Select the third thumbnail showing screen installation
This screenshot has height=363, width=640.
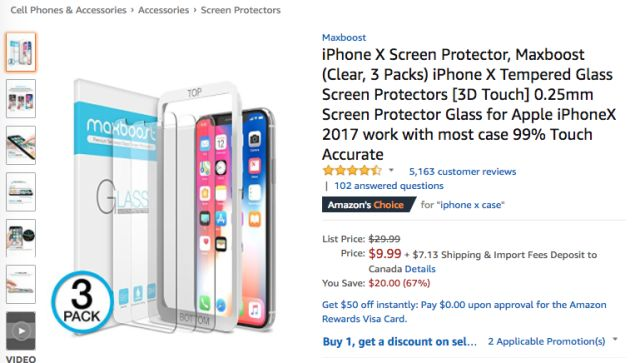point(21,145)
